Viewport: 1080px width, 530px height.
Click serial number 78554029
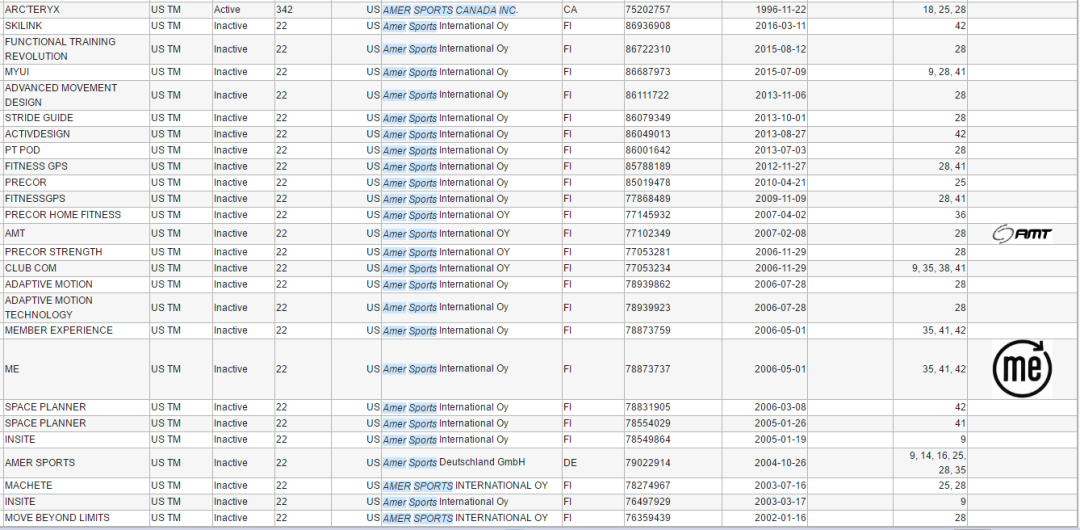coord(647,423)
